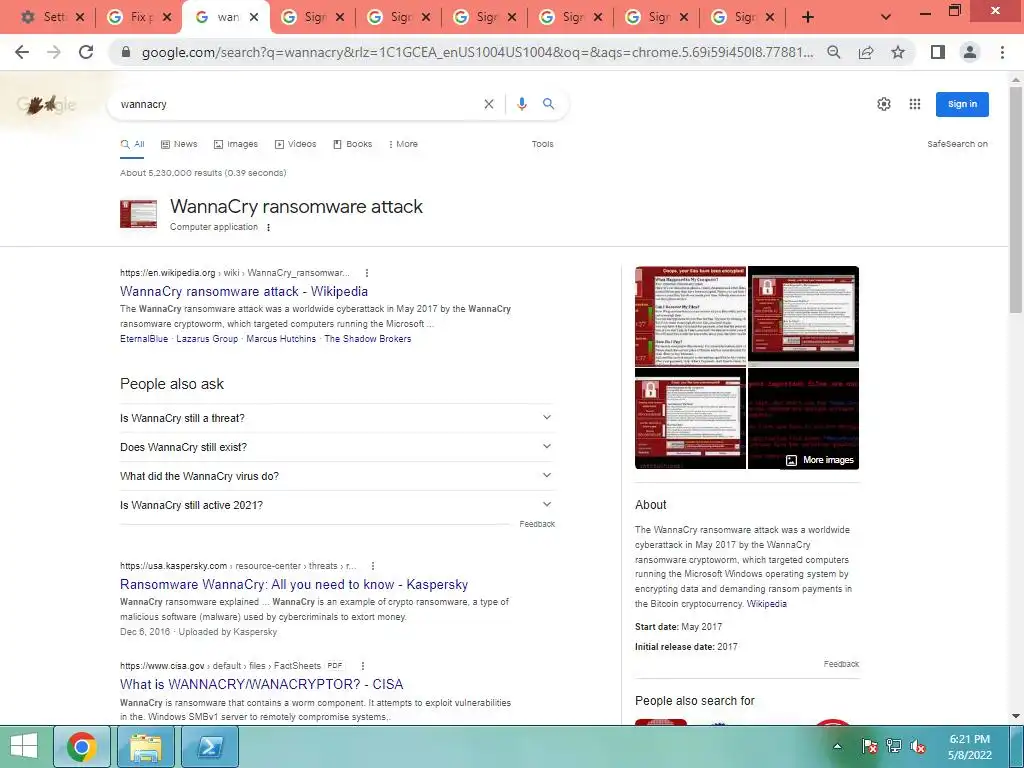The width and height of the screenshot is (1024, 768).
Task: Open the Chrome side panel icon
Action: coord(938,52)
